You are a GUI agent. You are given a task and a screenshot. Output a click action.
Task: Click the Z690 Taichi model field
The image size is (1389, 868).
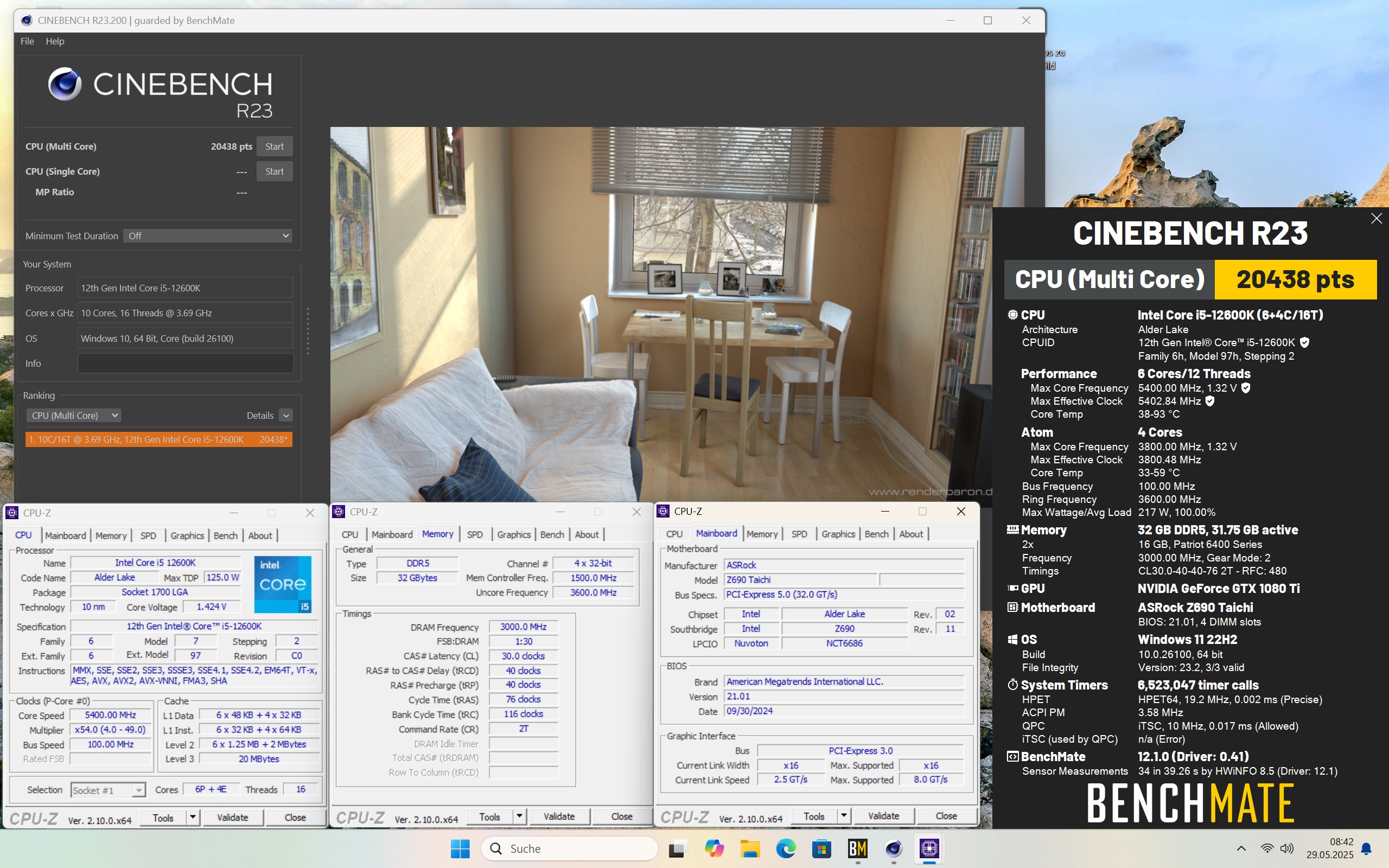[x=800, y=580]
